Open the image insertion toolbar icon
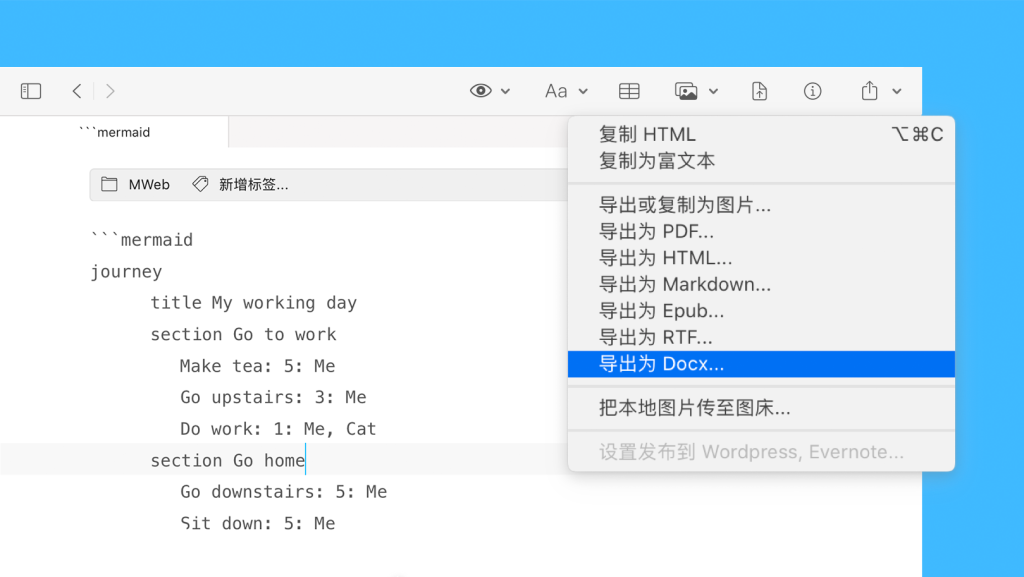The width and height of the screenshot is (1024, 577). 688,91
